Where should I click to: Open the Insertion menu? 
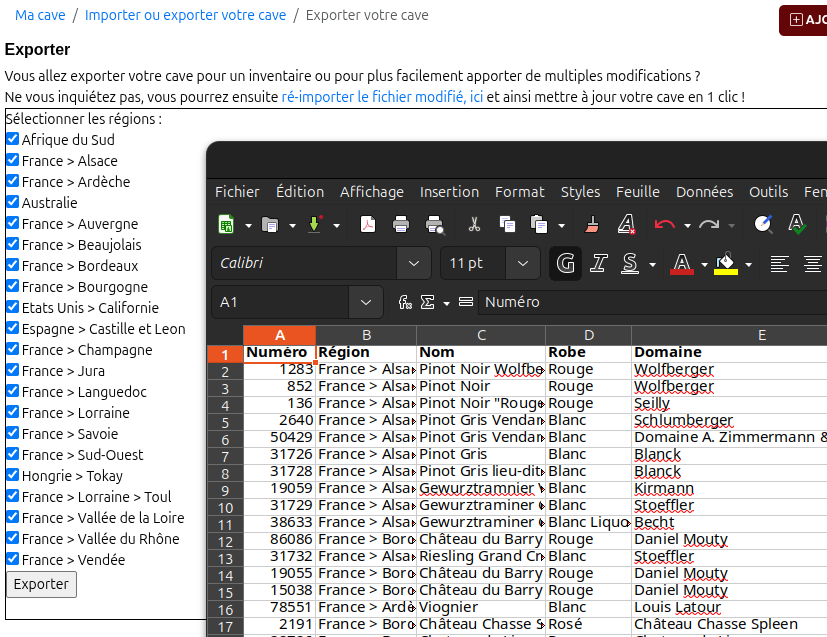click(449, 192)
